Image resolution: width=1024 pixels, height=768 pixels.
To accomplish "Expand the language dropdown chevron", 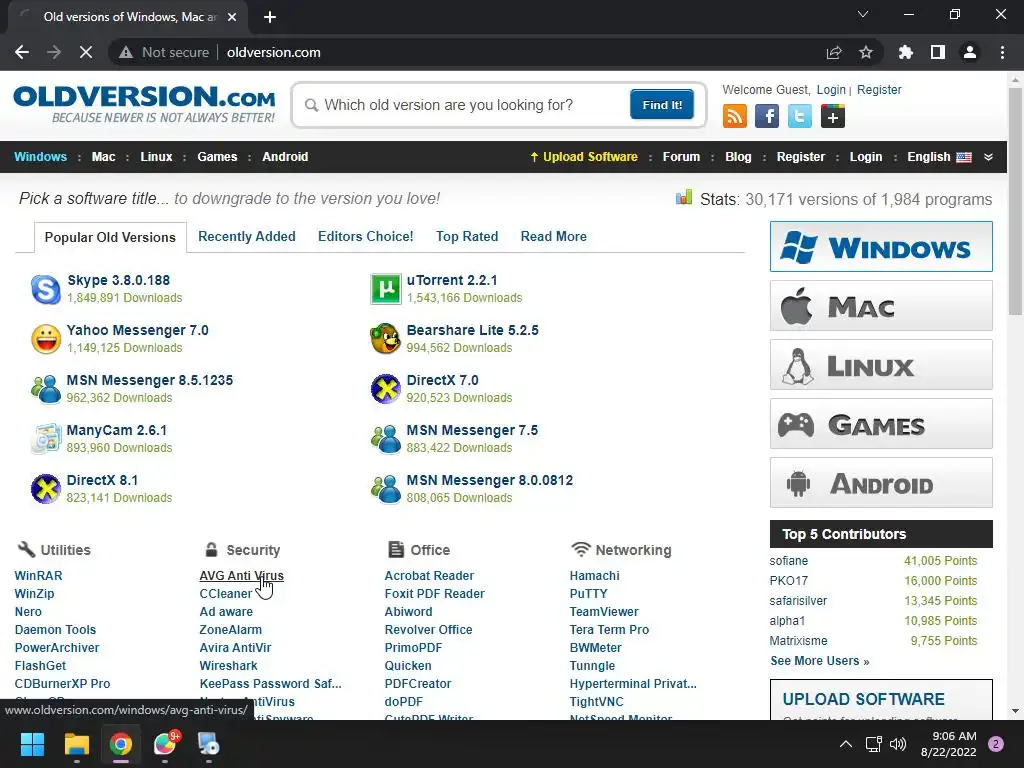I will tap(988, 157).
